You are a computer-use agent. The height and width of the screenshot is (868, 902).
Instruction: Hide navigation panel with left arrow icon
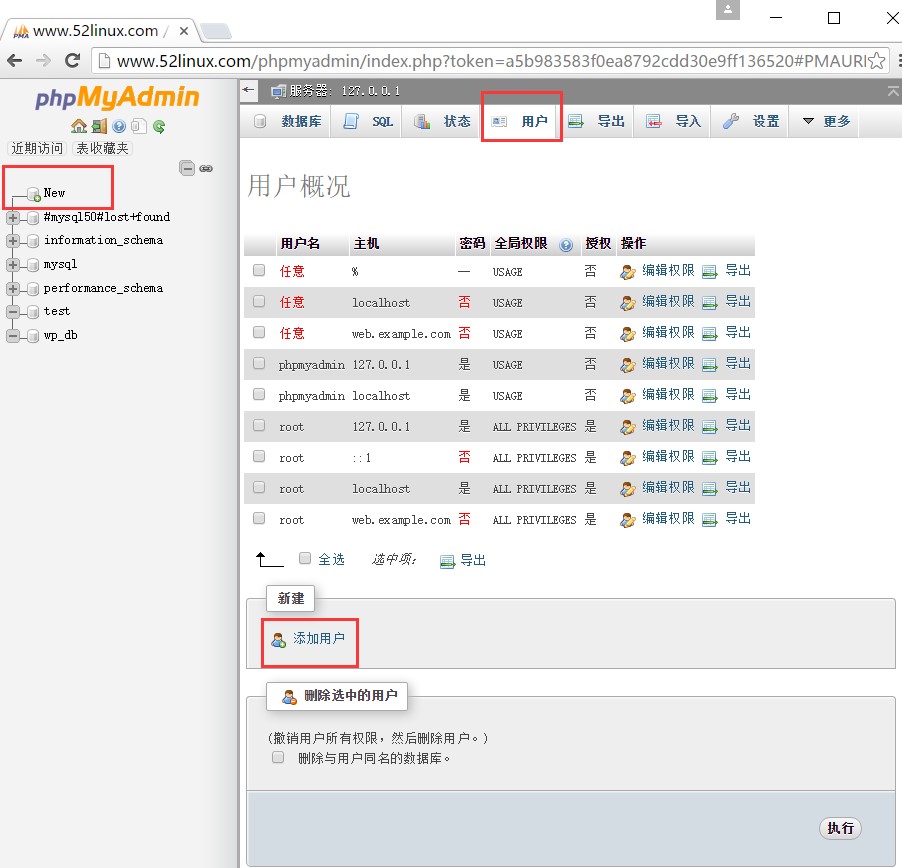coord(249,90)
